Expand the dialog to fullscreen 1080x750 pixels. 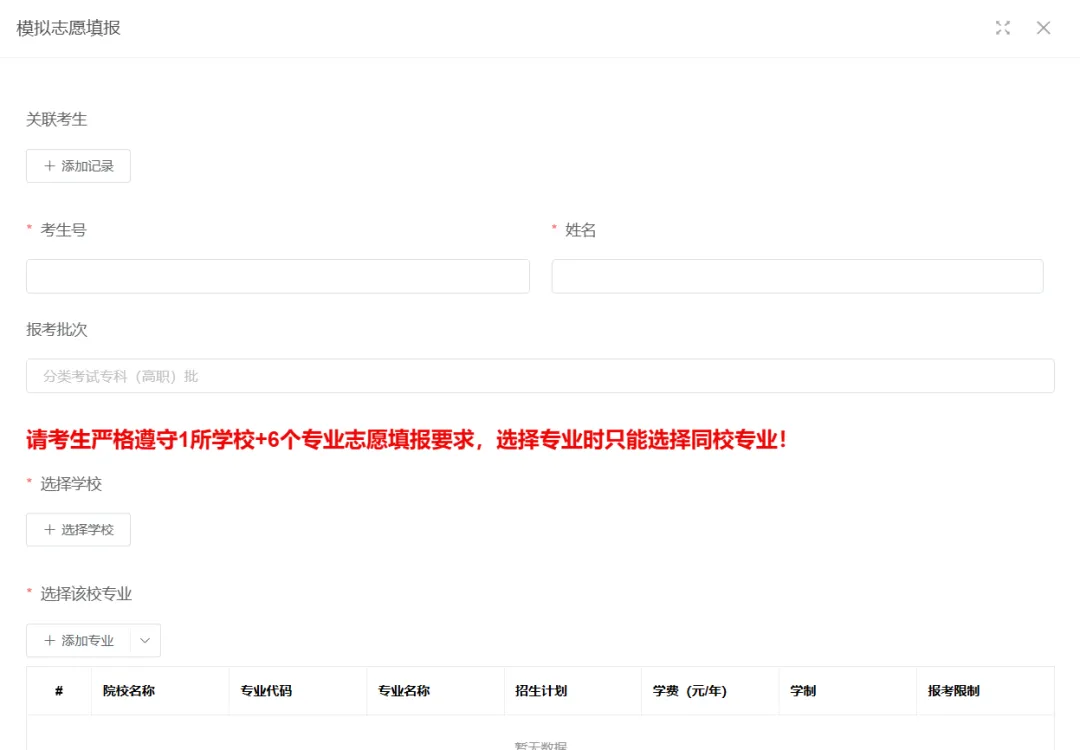[1002, 28]
